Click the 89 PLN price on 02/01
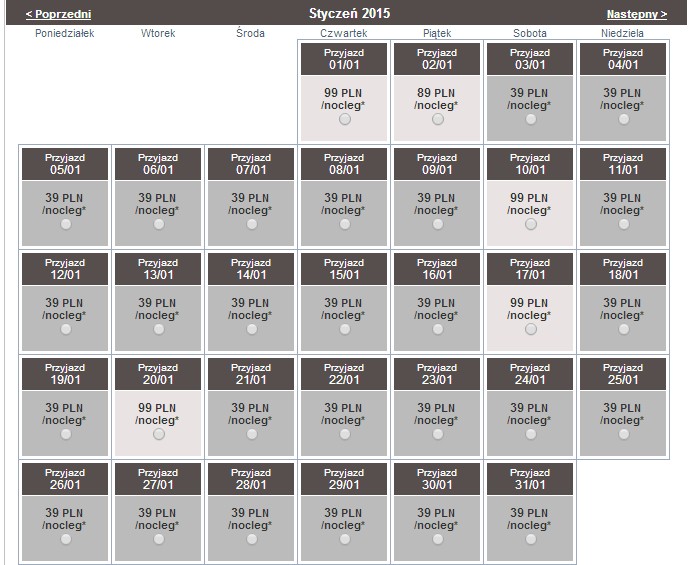The height and width of the screenshot is (565, 695). coord(436,93)
